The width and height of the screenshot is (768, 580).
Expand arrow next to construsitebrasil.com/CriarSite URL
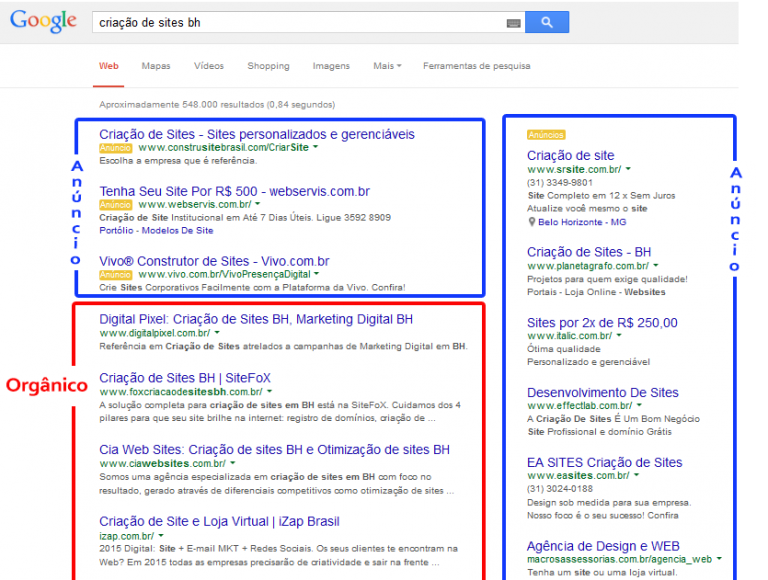click(315, 147)
